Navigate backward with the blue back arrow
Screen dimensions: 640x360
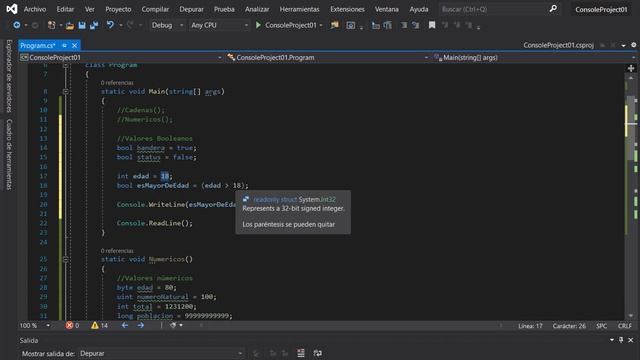point(16,25)
